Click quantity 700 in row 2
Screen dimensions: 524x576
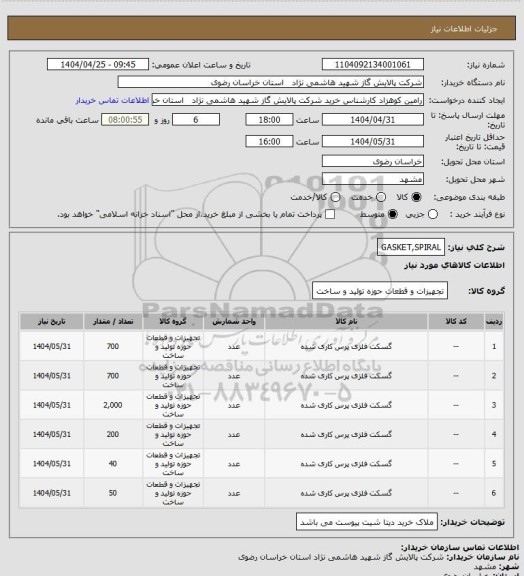pyautogui.click(x=113, y=376)
